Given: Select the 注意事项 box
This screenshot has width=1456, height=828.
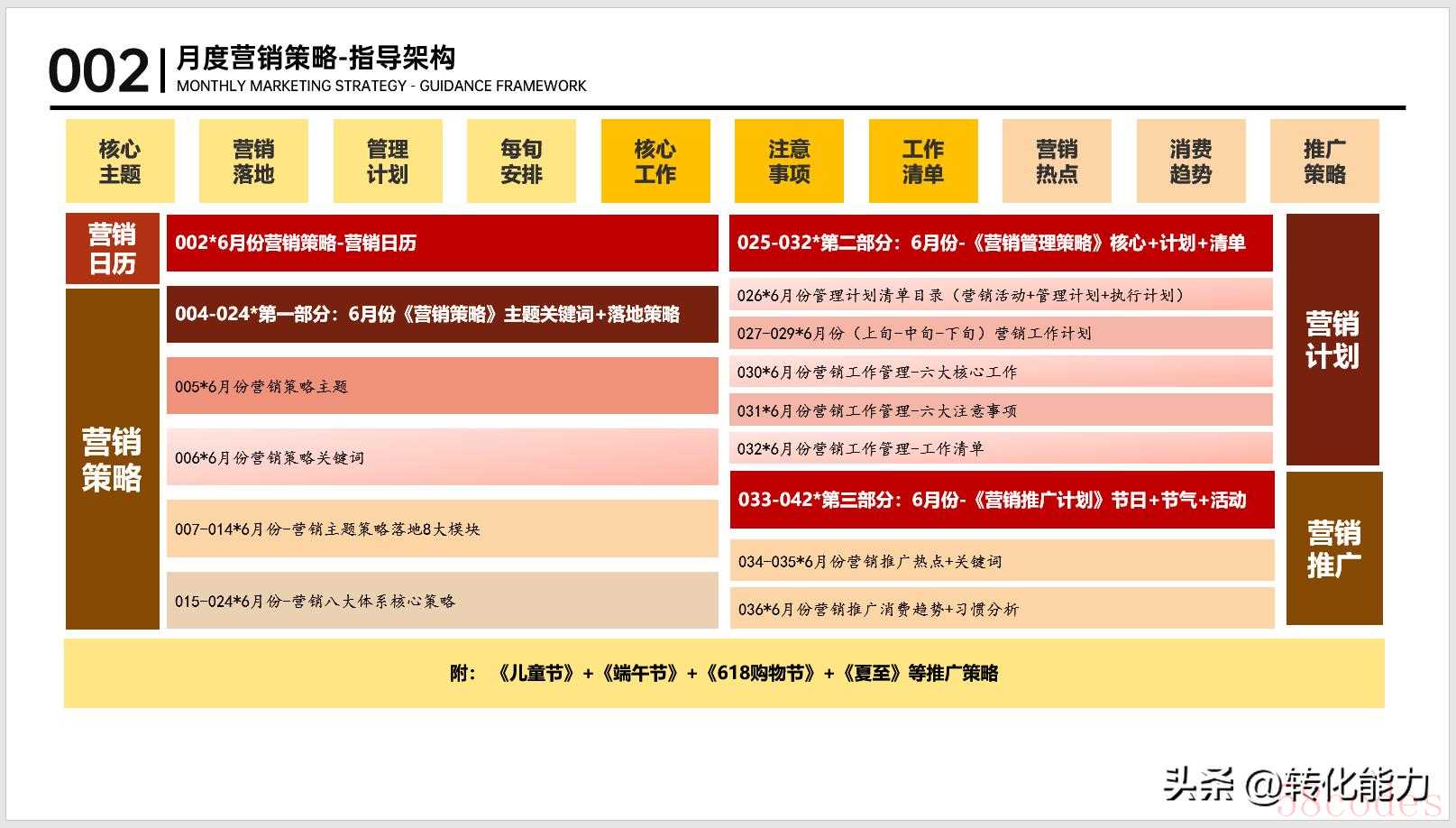Looking at the screenshot, I should (789, 161).
